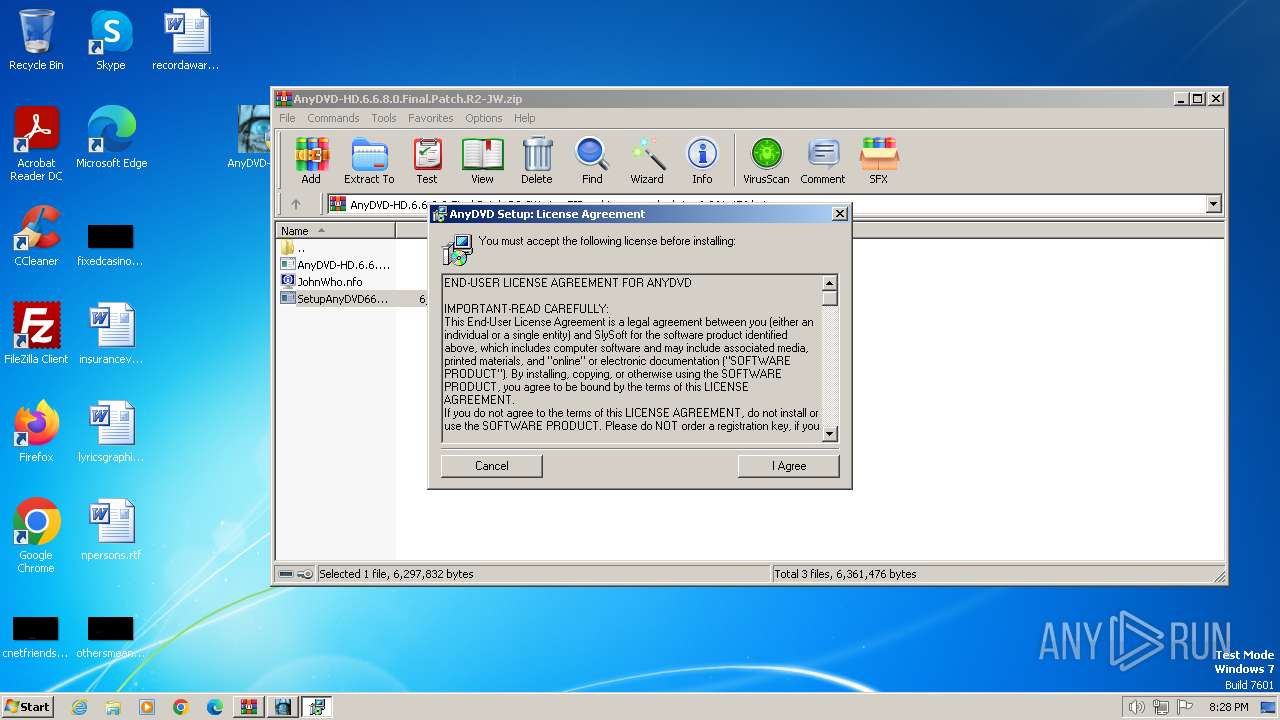Open Chrome from the taskbar
1280x720 pixels.
[x=180, y=707]
